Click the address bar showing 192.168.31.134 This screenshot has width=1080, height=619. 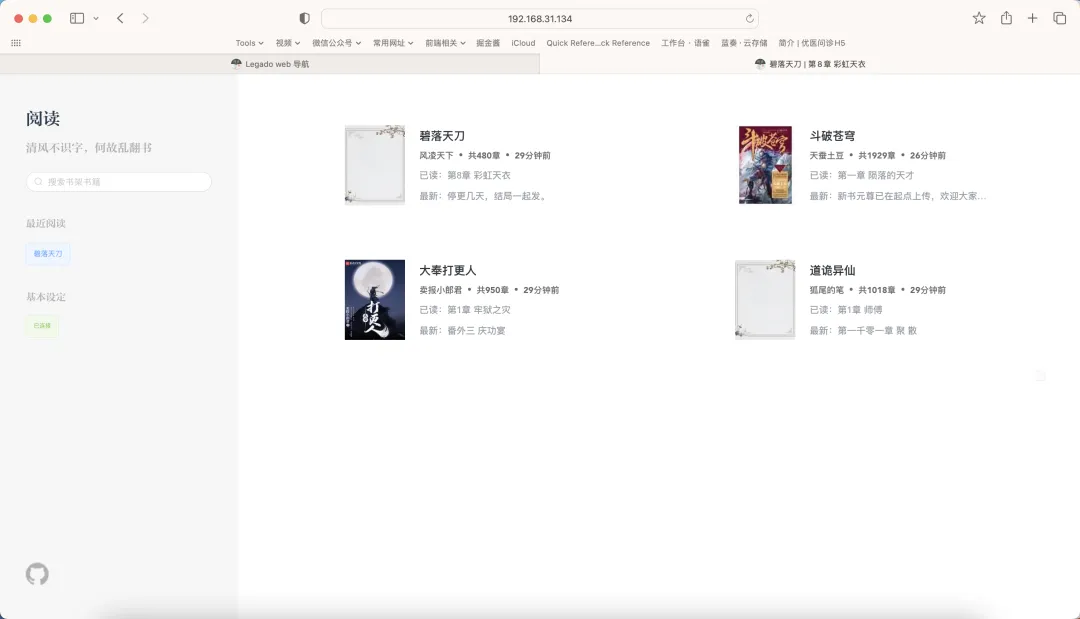tap(540, 19)
